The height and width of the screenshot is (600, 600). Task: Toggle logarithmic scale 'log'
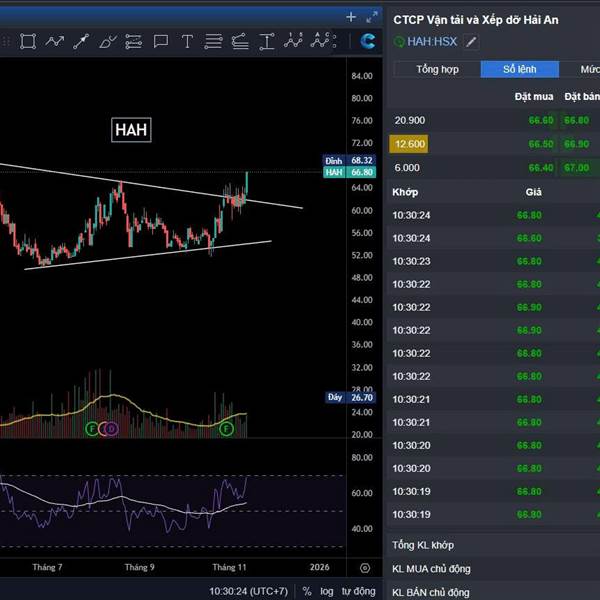[326, 591]
